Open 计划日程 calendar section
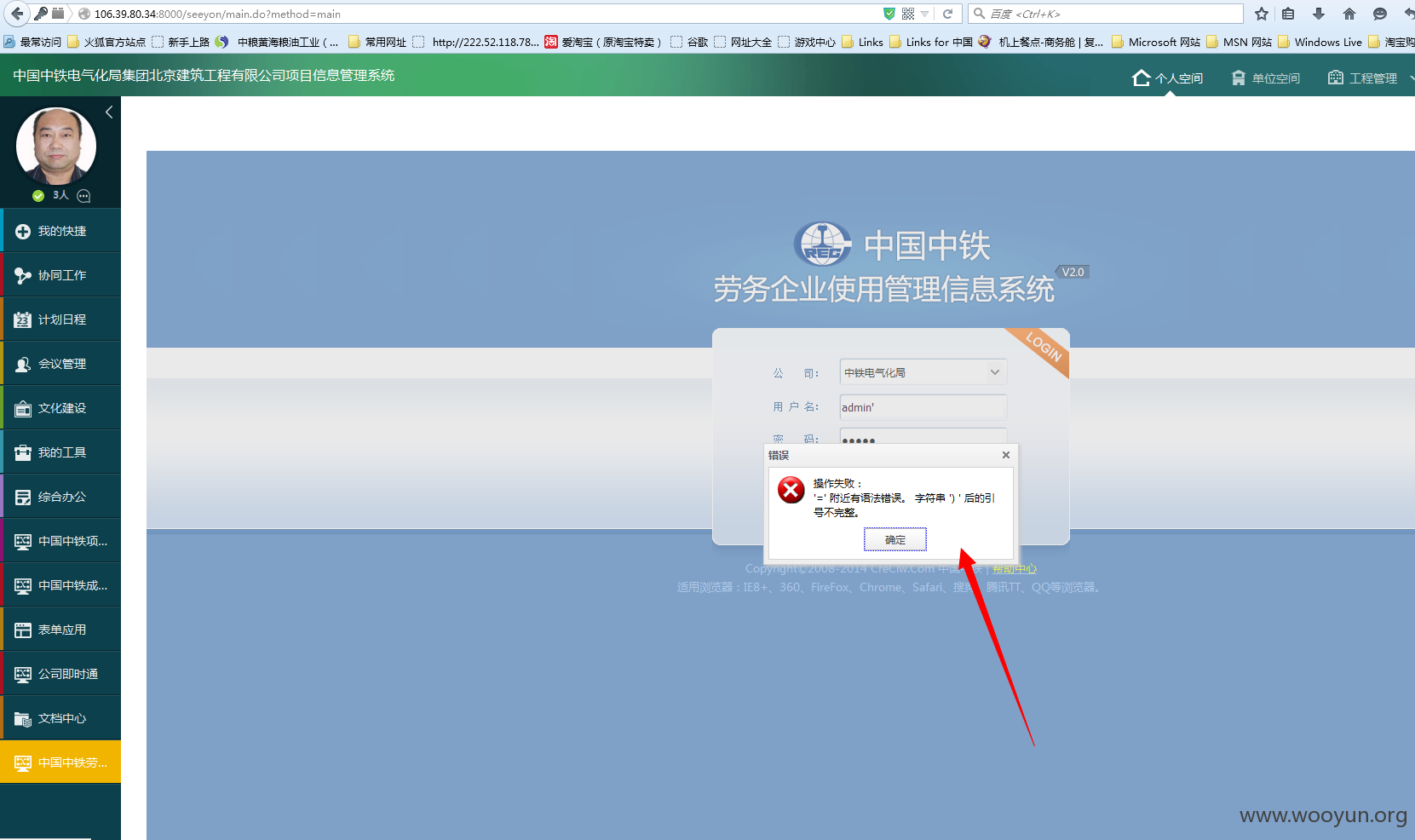The width and height of the screenshot is (1415, 840). pos(60,319)
